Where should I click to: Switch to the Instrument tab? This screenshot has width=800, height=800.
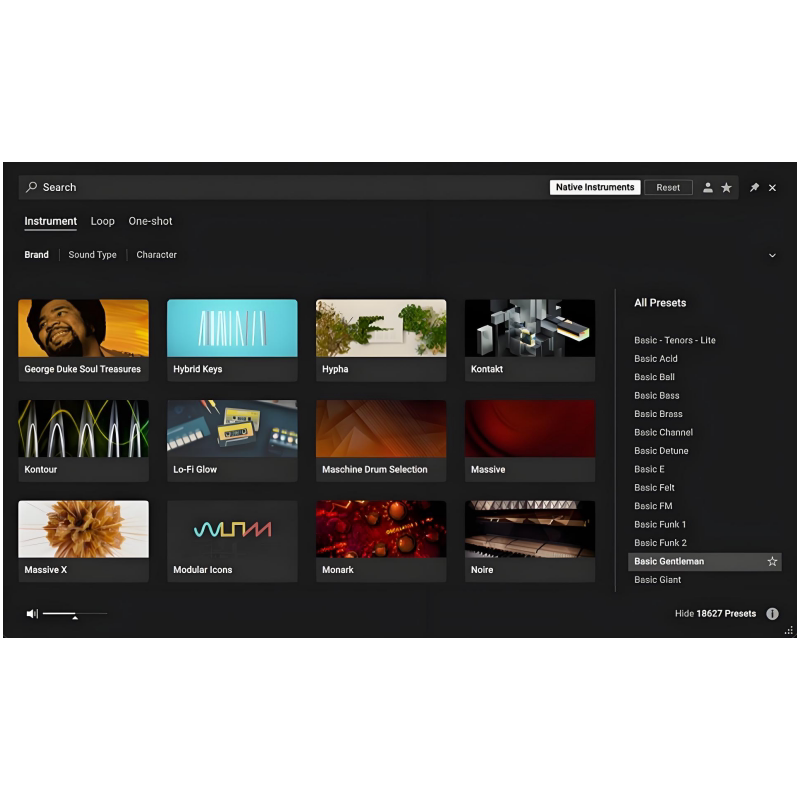click(51, 221)
